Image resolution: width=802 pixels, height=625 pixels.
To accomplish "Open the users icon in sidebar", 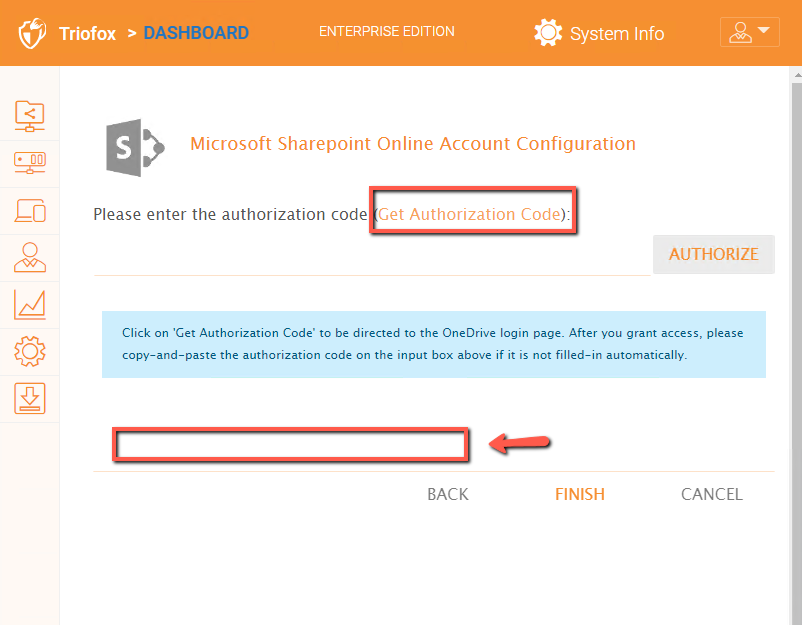I will tap(30, 257).
